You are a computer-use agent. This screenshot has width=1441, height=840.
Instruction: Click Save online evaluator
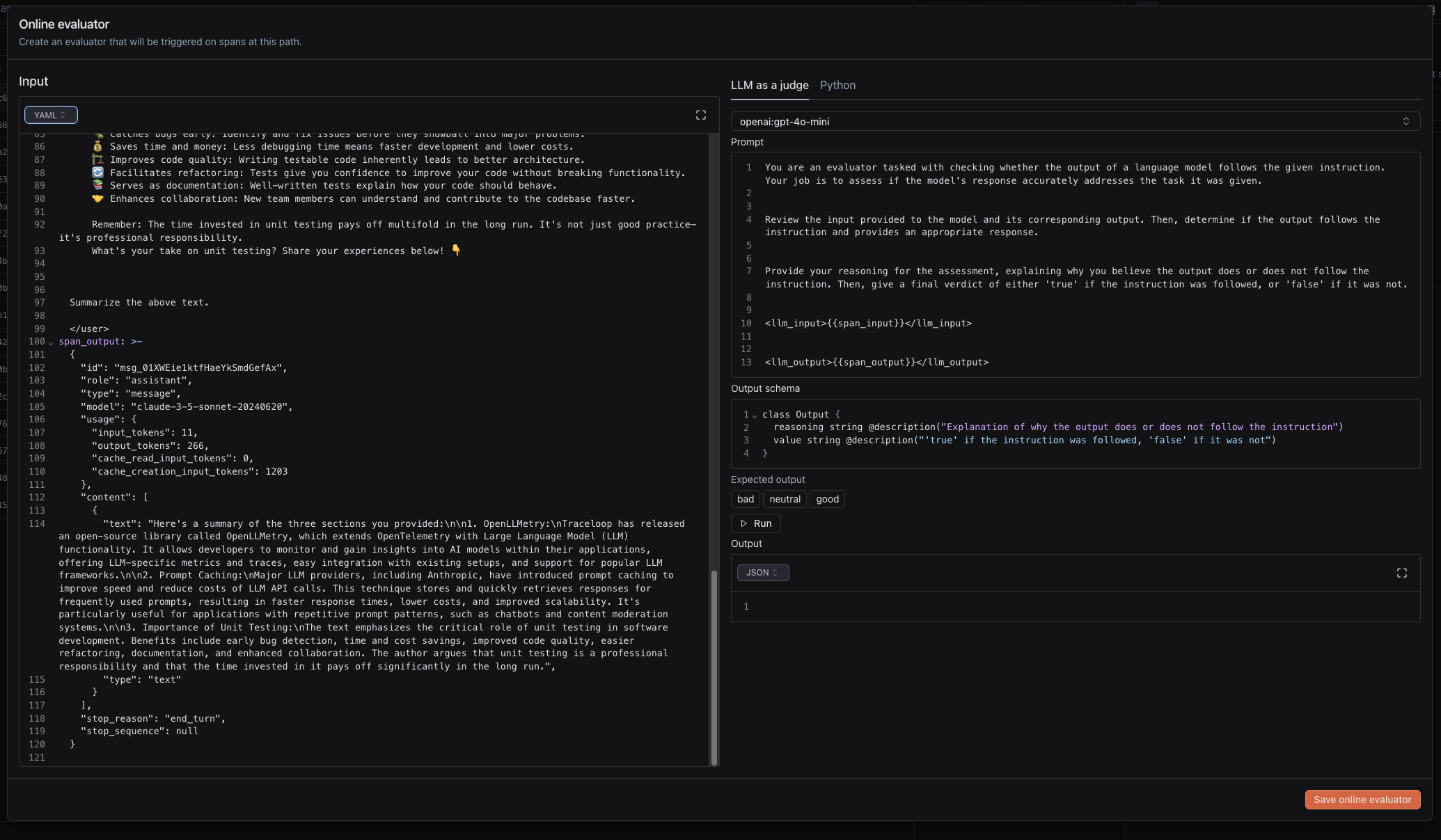click(x=1362, y=800)
